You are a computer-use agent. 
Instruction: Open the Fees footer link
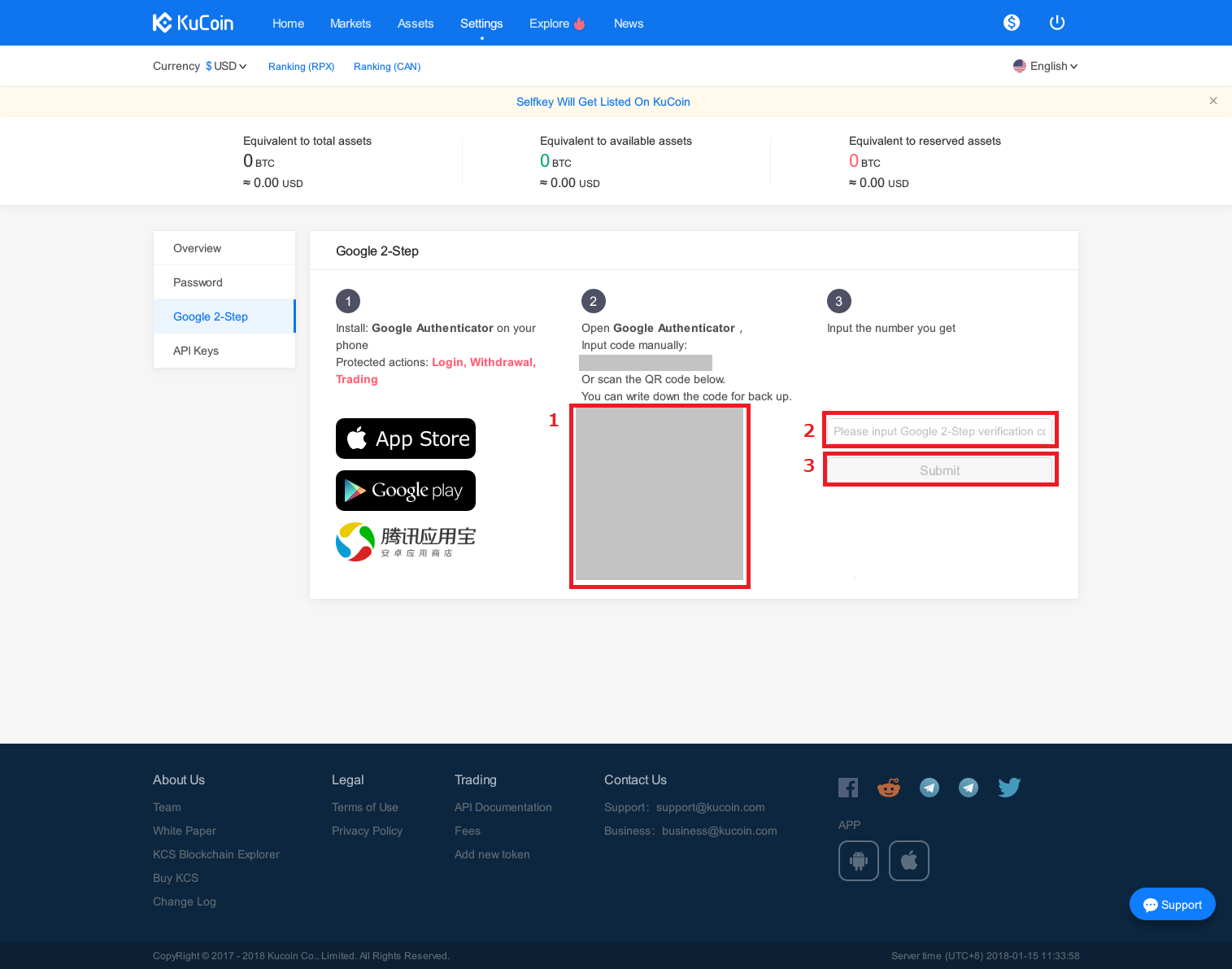(468, 831)
